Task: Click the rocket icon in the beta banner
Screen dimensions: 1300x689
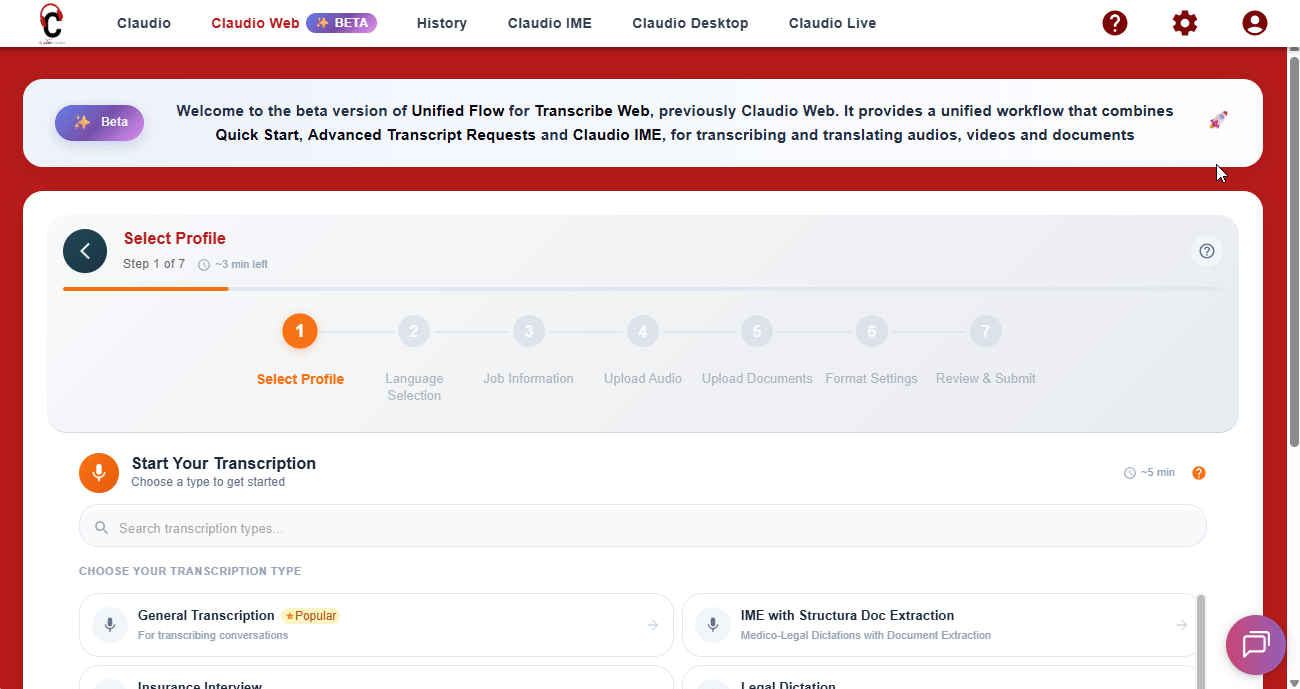Action: click(1218, 121)
